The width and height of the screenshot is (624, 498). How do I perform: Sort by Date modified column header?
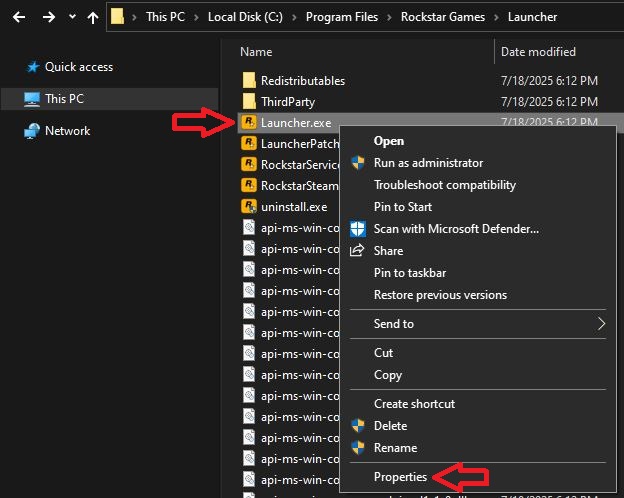538,52
